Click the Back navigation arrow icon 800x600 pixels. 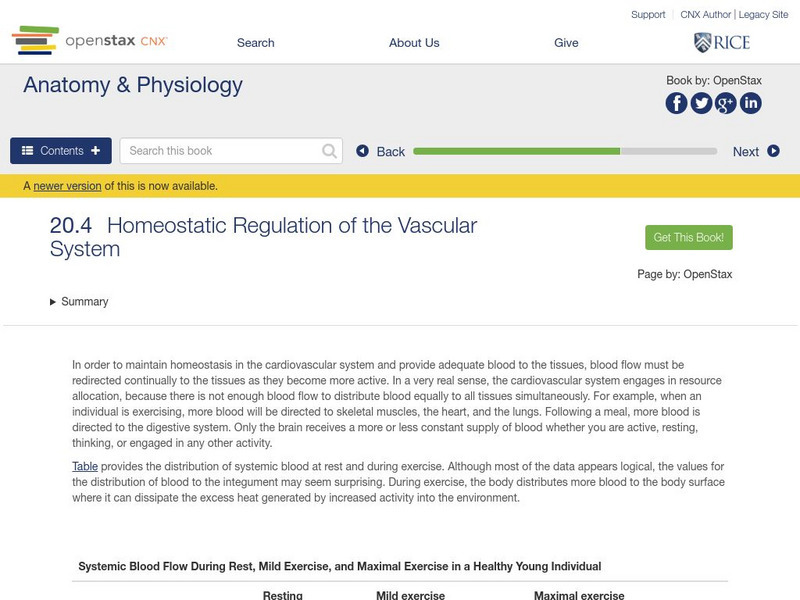tap(364, 151)
